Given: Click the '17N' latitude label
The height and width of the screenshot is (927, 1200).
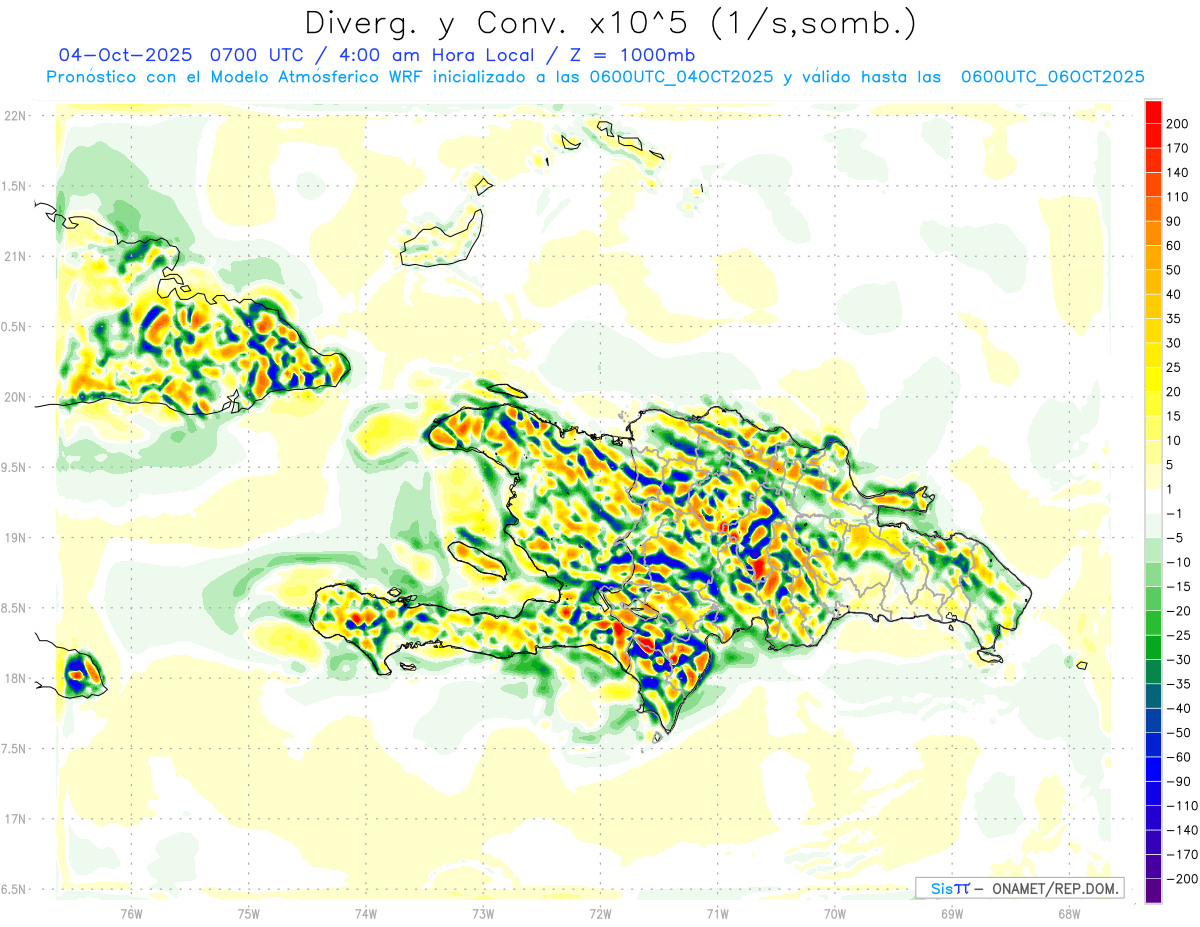Looking at the screenshot, I should (x=14, y=818).
